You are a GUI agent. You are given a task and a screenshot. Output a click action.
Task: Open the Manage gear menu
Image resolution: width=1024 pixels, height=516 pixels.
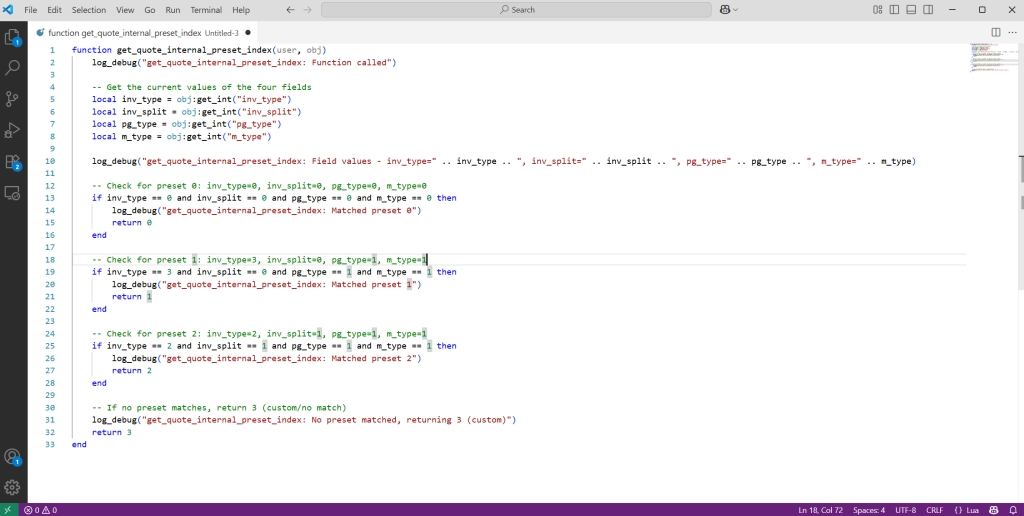pyautogui.click(x=13, y=487)
